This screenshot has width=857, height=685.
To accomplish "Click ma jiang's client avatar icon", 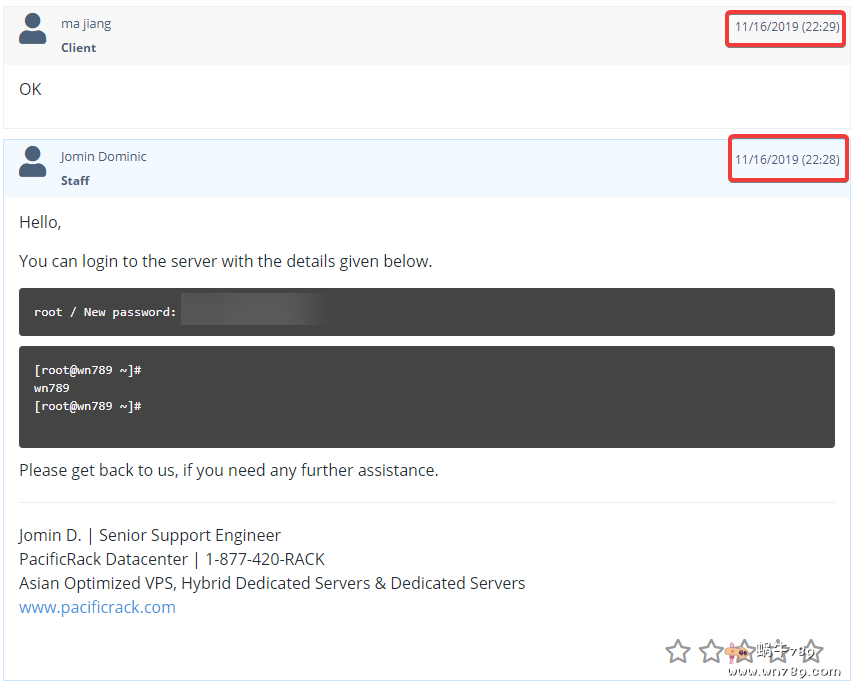I will (33, 29).
